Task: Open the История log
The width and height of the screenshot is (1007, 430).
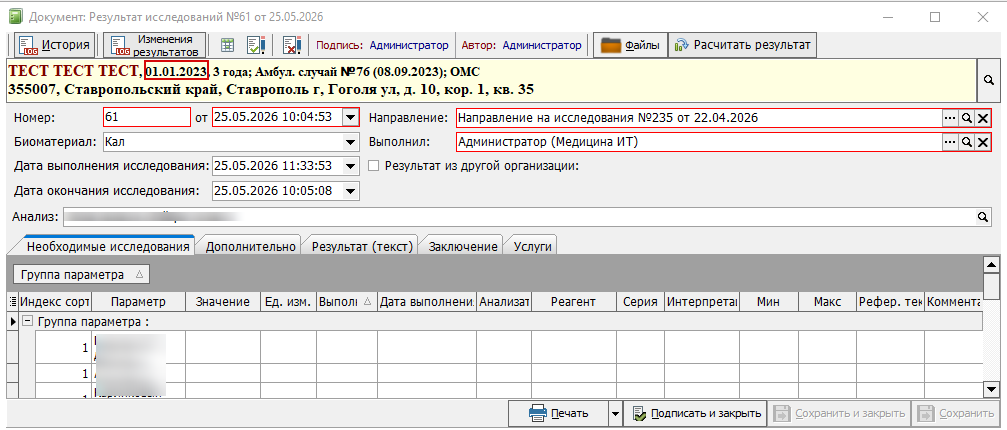Action: point(55,45)
